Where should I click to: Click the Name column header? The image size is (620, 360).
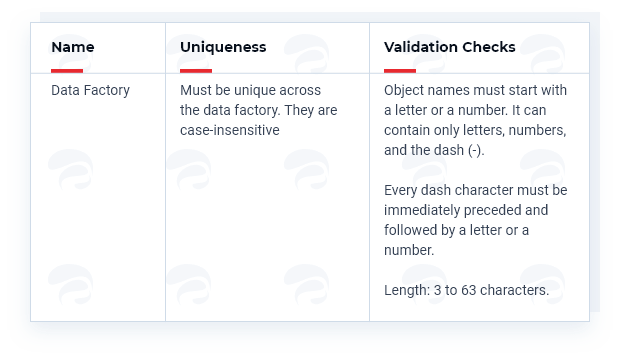coord(73,47)
